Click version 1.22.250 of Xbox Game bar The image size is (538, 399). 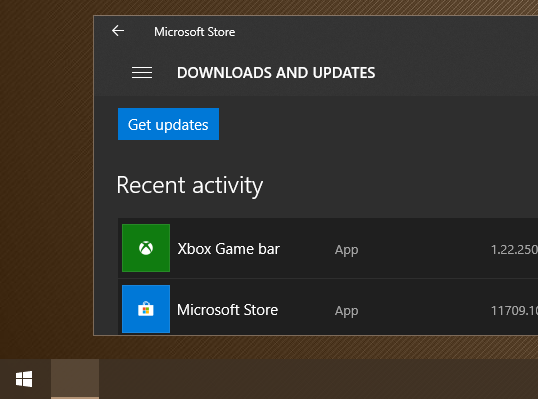coord(514,249)
